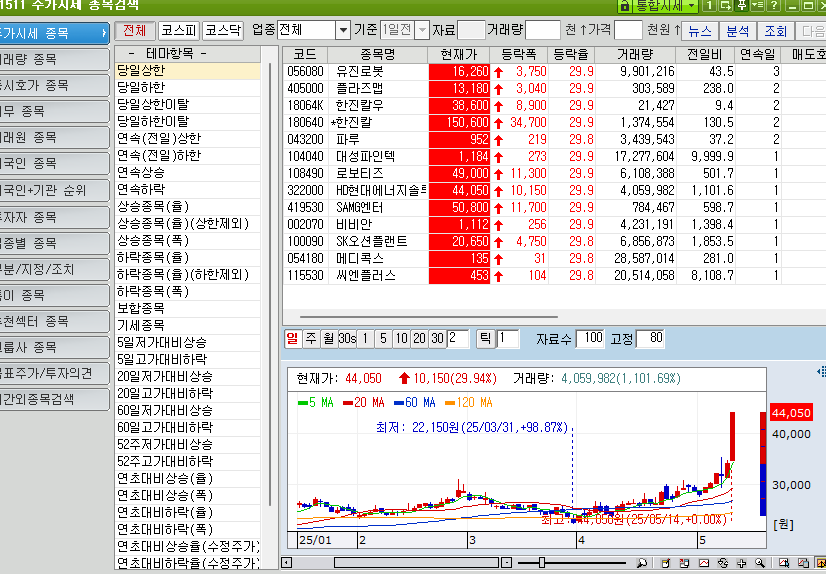Select 당일상한 in theme list
826x574 pixels.
point(188,71)
